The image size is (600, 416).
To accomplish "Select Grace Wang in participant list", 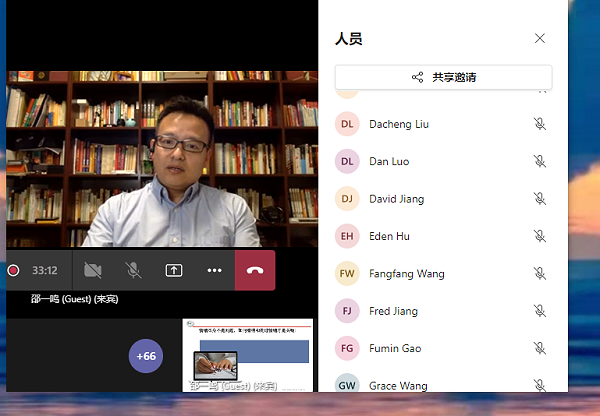I will coord(396,385).
